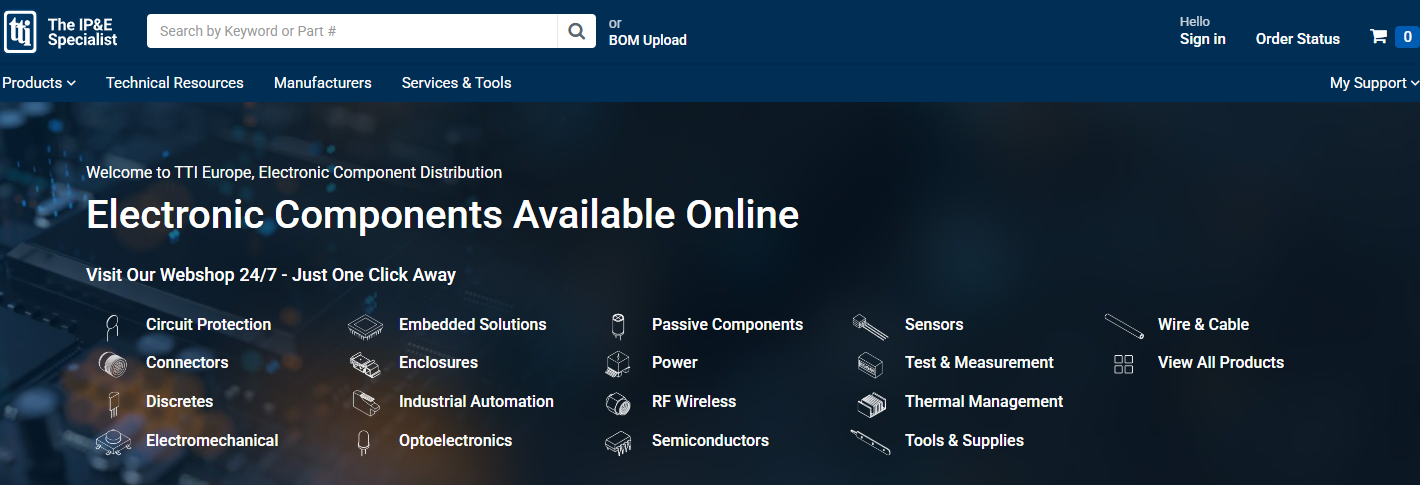Click the Wire & Cable icon
This screenshot has height=485, width=1420.
tap(1124, 325)
